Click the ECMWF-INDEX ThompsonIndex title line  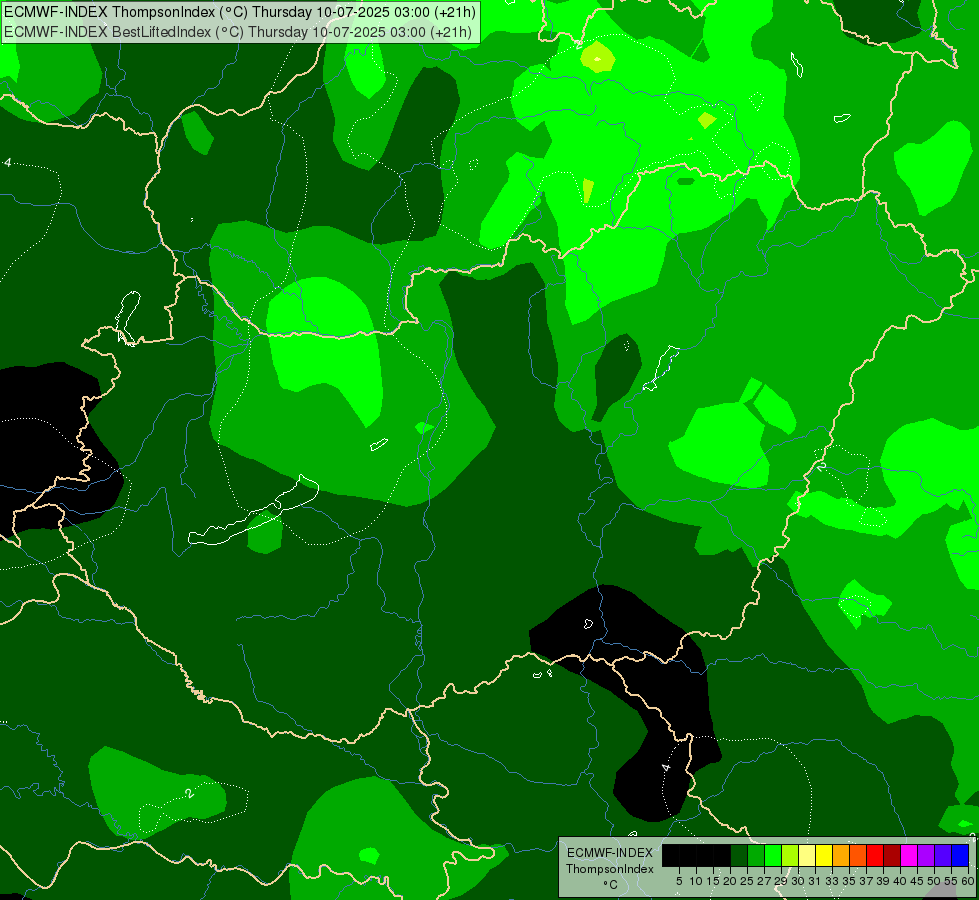tap(240, 12)
